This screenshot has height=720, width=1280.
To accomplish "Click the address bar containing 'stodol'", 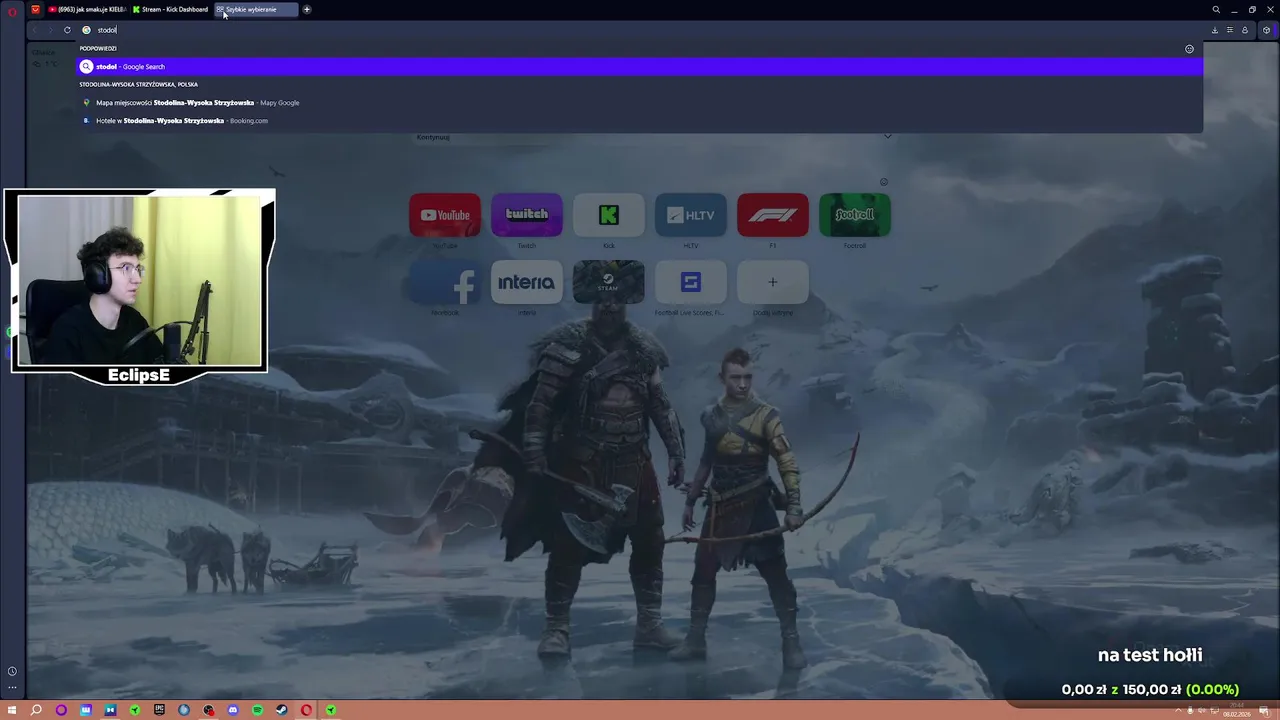I will tap(640, 30).
